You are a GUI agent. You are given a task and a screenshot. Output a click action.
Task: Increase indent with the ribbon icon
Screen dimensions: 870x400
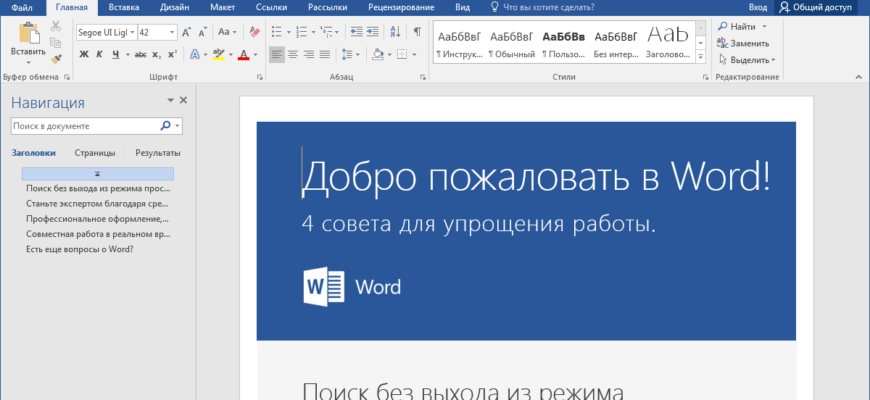374,32
